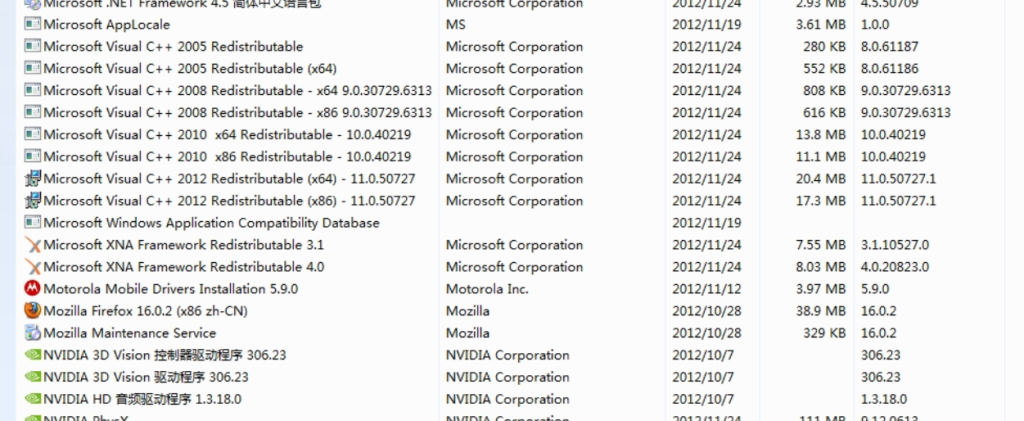Click size 20.4 MB value
Image resolution: width=1024 pixels, height=421 pixels.
pos(821,179)
